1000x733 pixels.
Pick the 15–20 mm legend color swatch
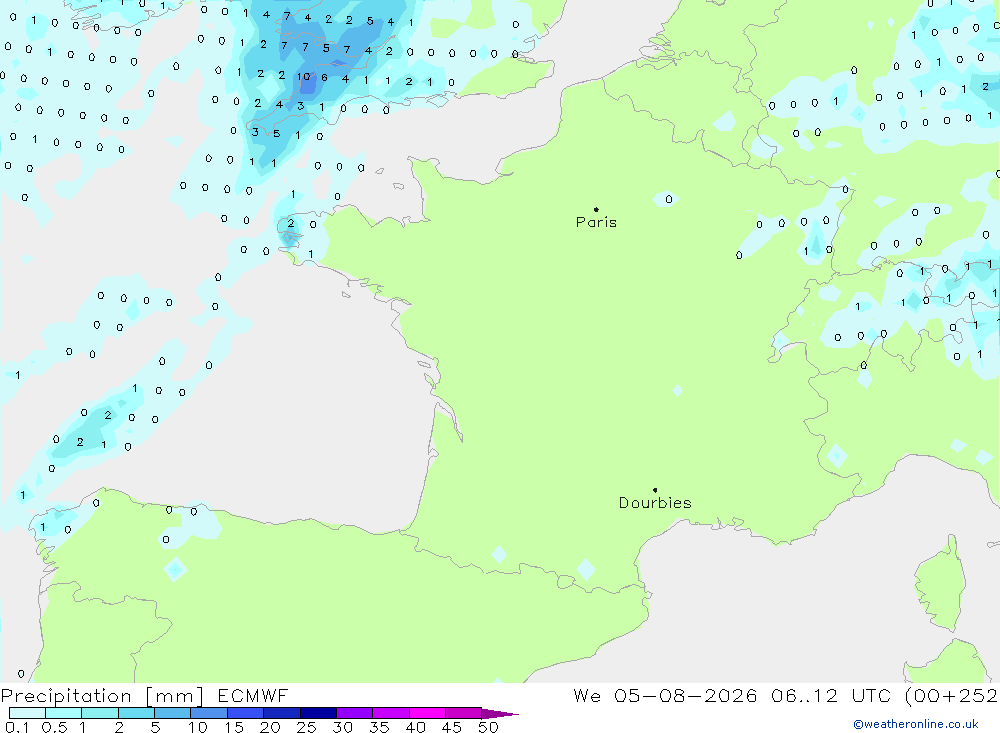pyautogui.click(x=246, y=713)
